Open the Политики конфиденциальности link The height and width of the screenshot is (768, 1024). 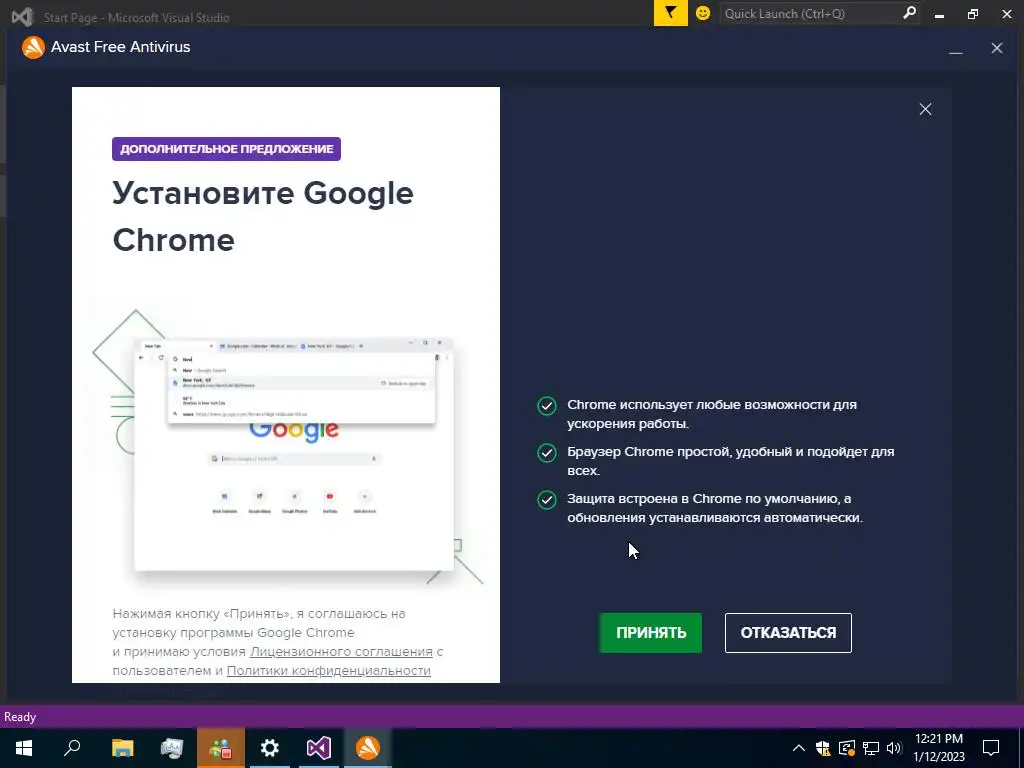tap(328, 670)
